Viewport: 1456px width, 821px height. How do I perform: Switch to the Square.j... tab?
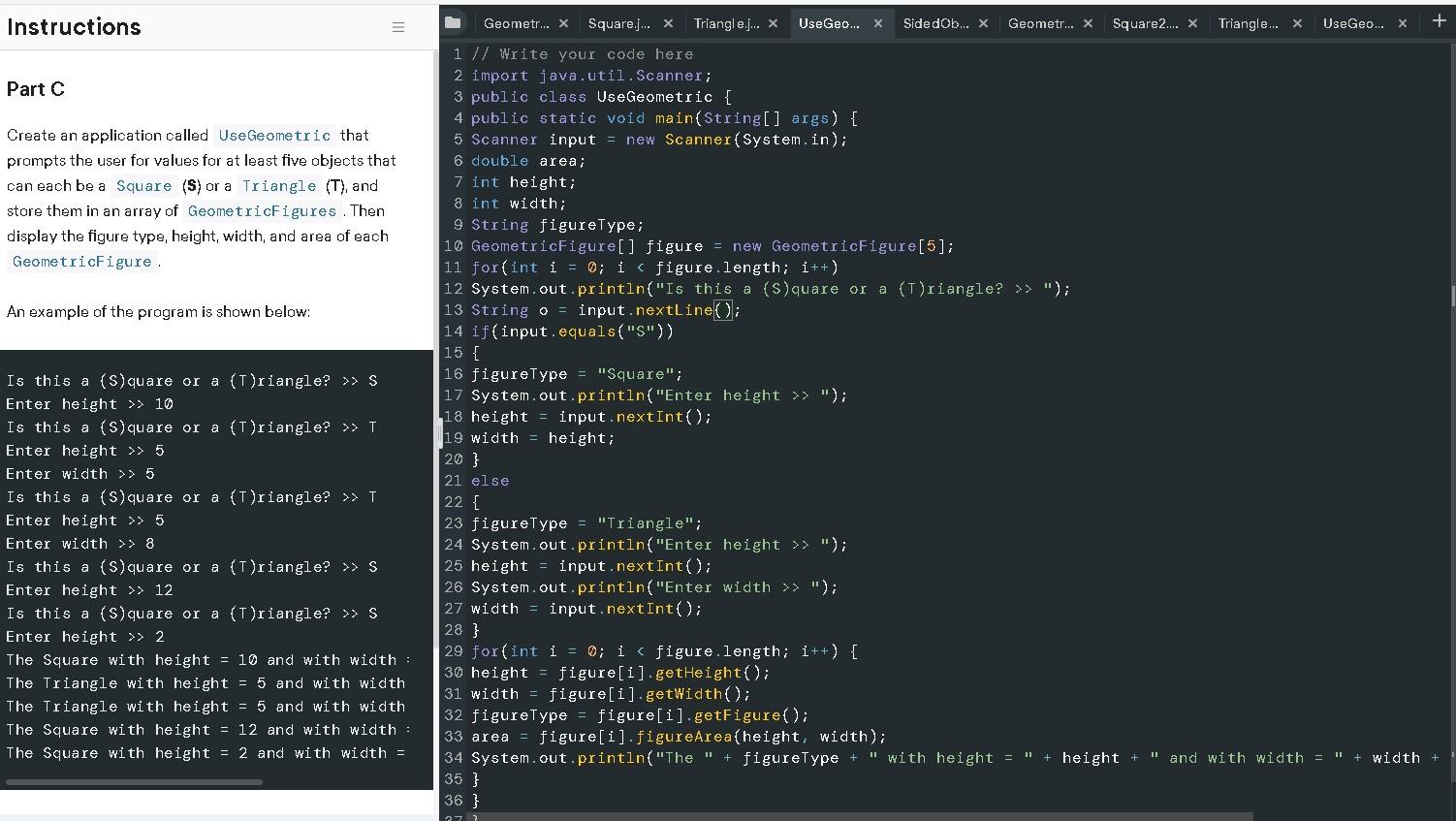(x=620, y=23)
